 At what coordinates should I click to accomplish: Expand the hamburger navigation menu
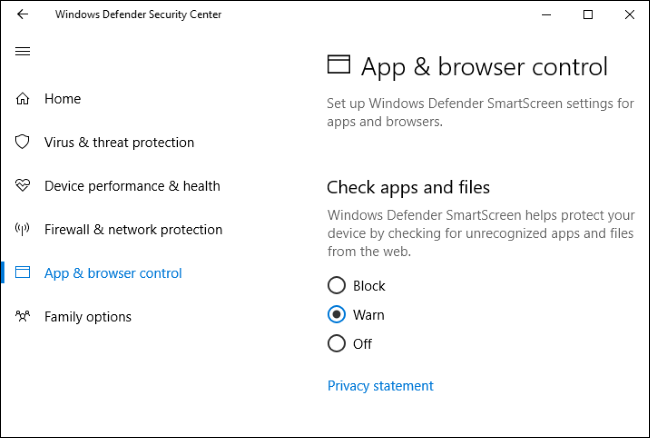point(23,51)
